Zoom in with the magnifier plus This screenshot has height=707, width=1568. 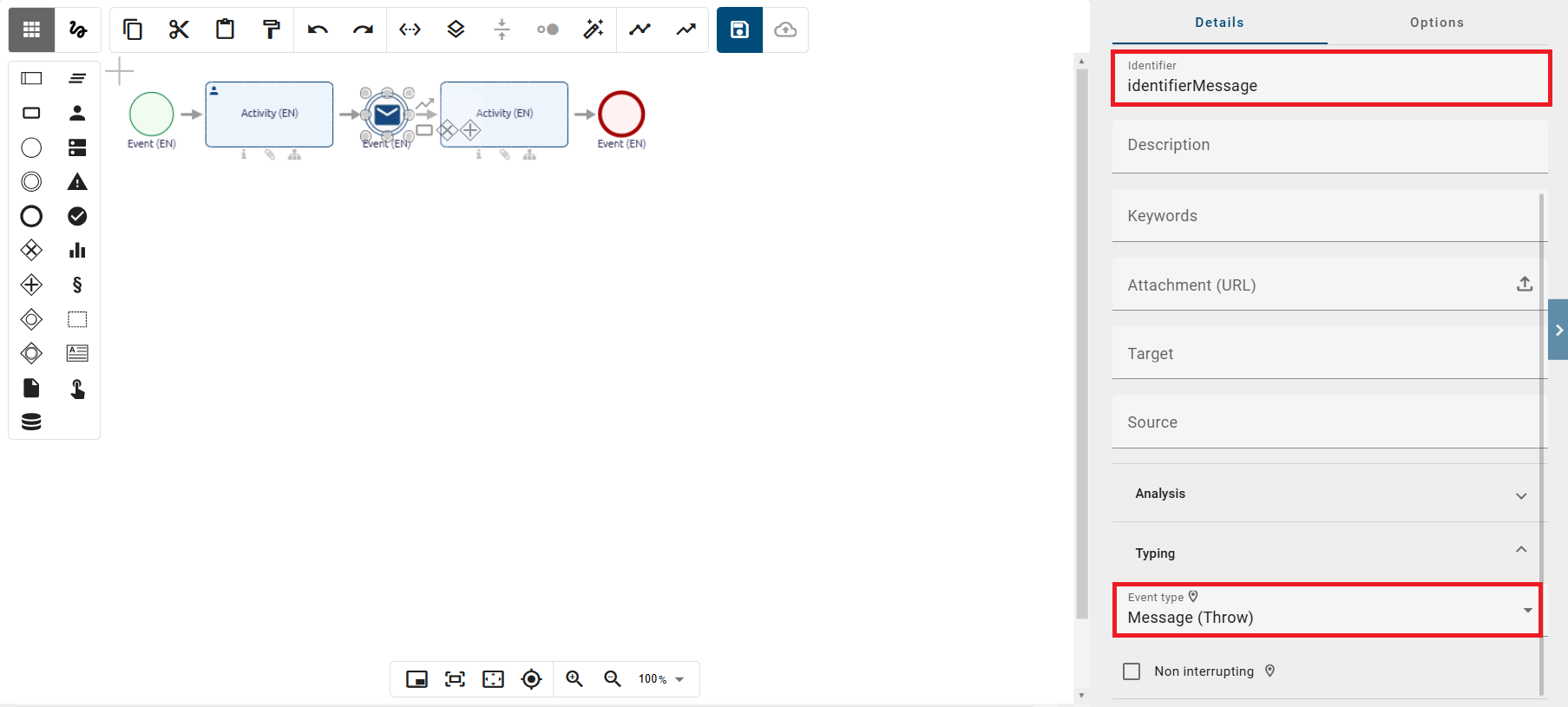pyautogui.click(x=574, y=679)
